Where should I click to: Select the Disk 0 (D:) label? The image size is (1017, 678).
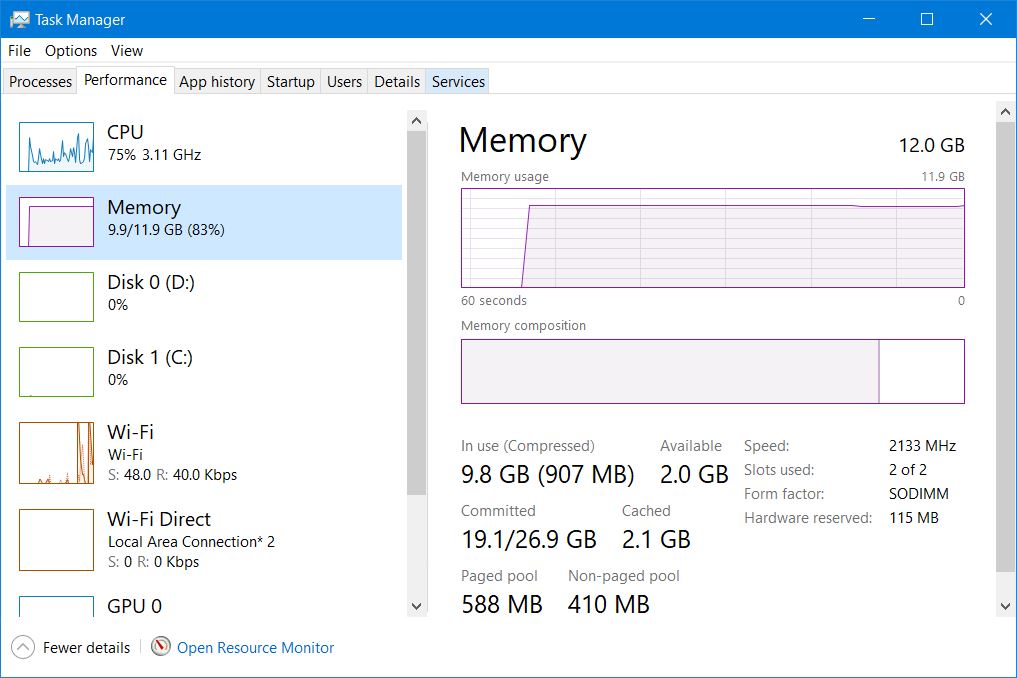pos(151,282)
